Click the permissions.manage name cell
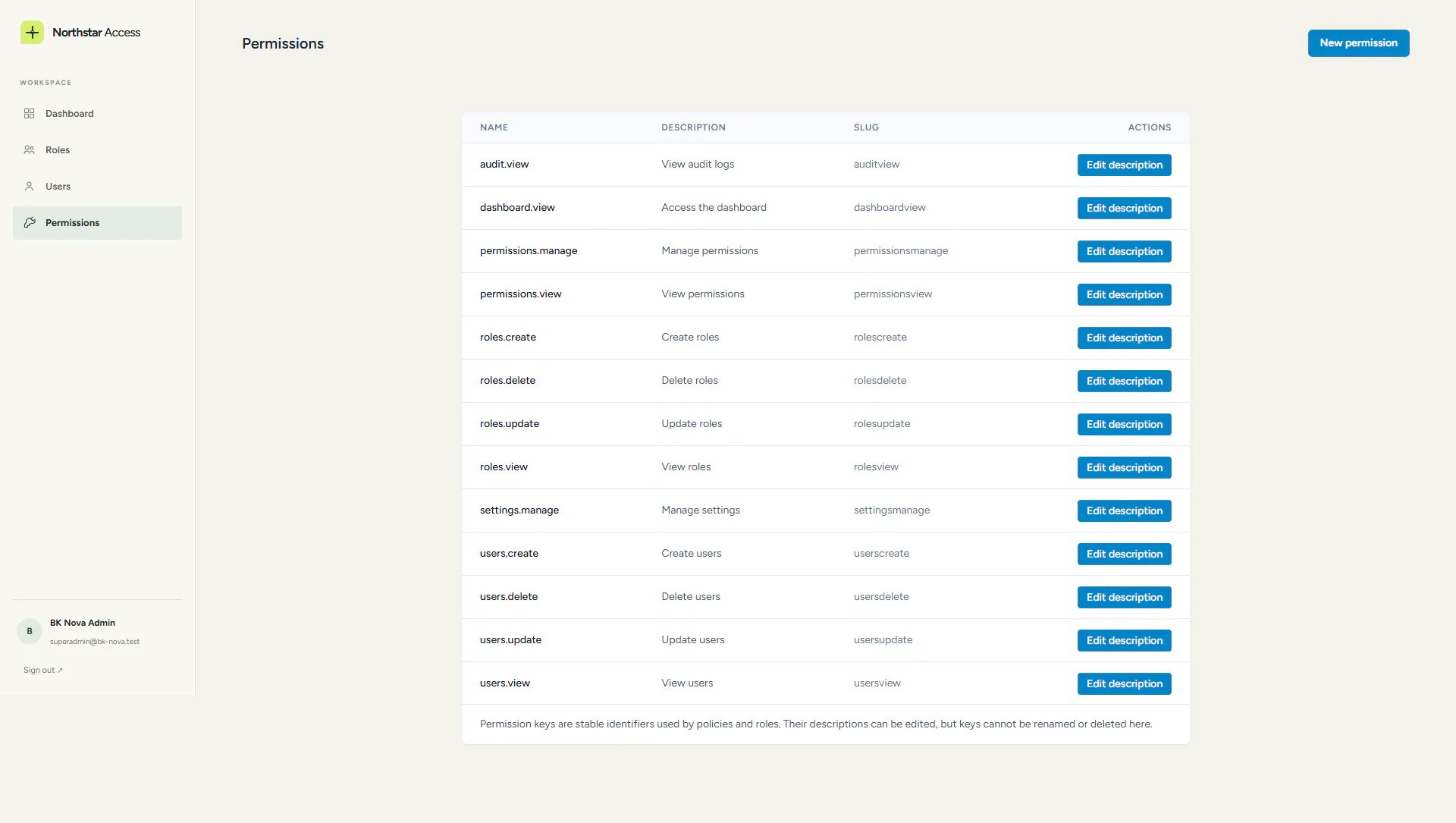The image size is (1456, 823). click(x=529, y=251)
